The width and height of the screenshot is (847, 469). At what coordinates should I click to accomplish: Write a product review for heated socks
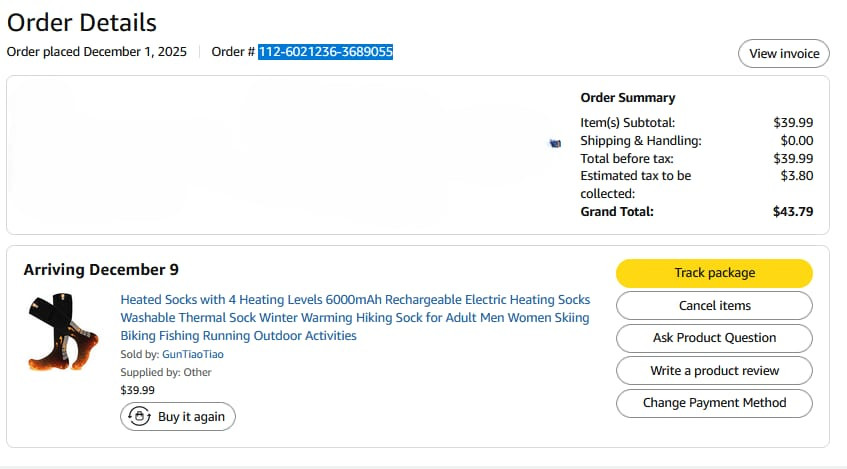point(714,371)
